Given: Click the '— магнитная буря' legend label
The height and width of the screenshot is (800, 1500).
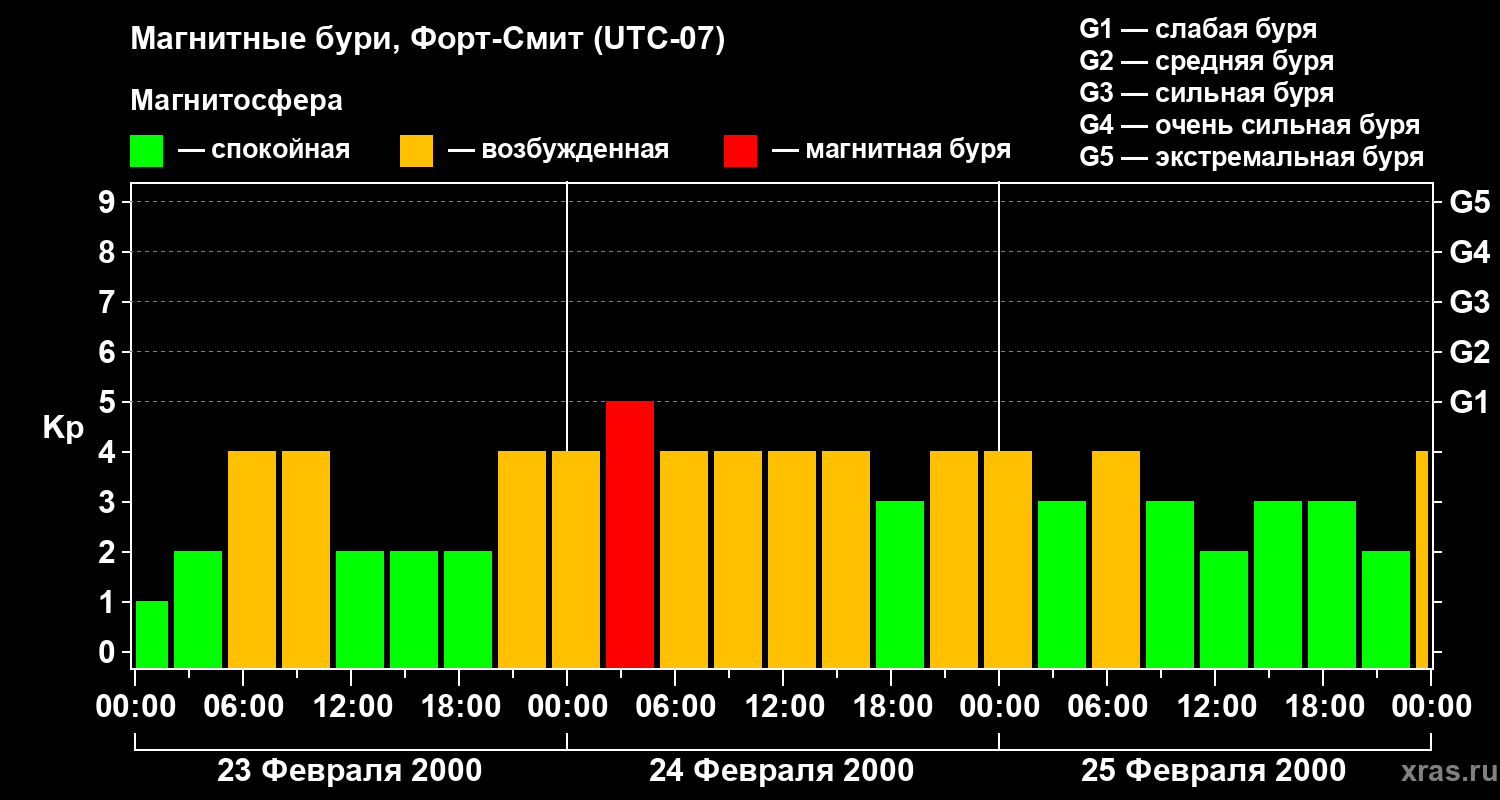Looking at the screenshot, I should (x=891, y=151).
